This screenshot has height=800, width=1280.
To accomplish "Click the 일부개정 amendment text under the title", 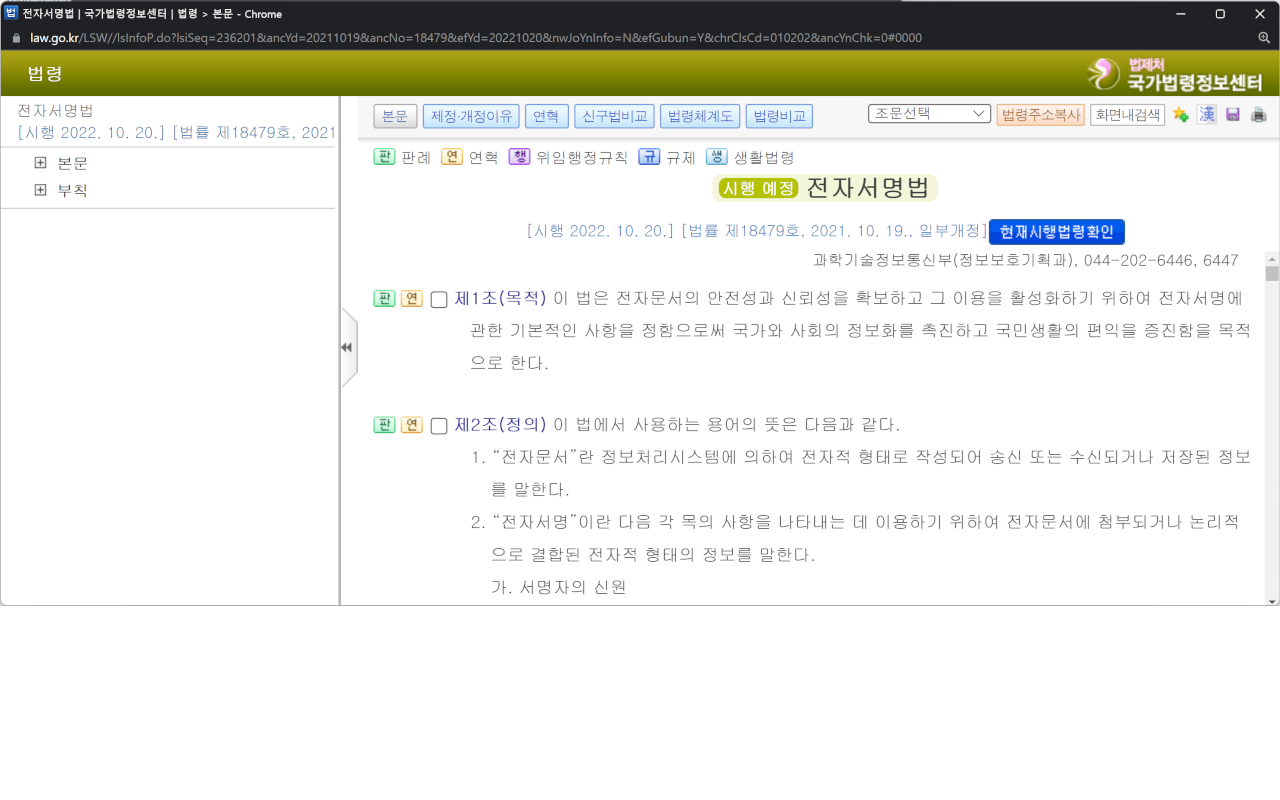I will (x=949, y=231).
